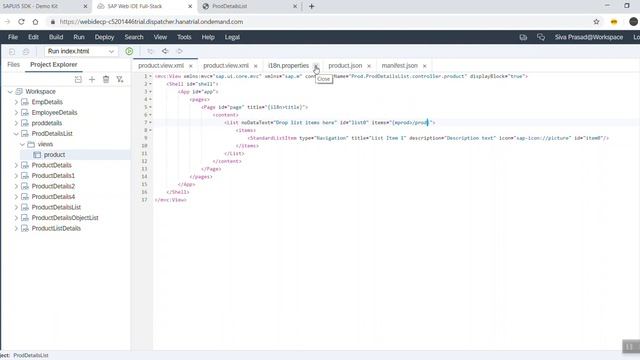The height and width of the screenshot is (360, 640).
Task: Open the Tools menu
Action: tap(184, 37)
